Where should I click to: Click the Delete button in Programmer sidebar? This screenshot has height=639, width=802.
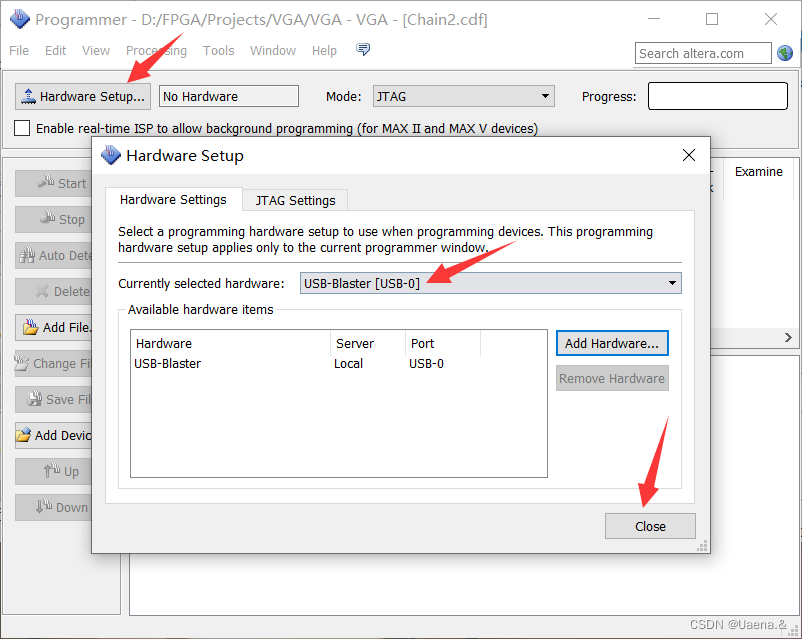[x=54, y=291]
